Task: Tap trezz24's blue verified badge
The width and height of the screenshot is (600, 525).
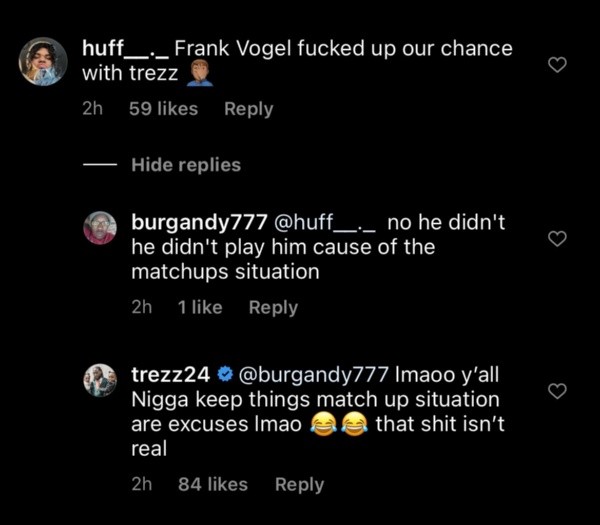Action: pyautogui.click(x=225, y=374)
